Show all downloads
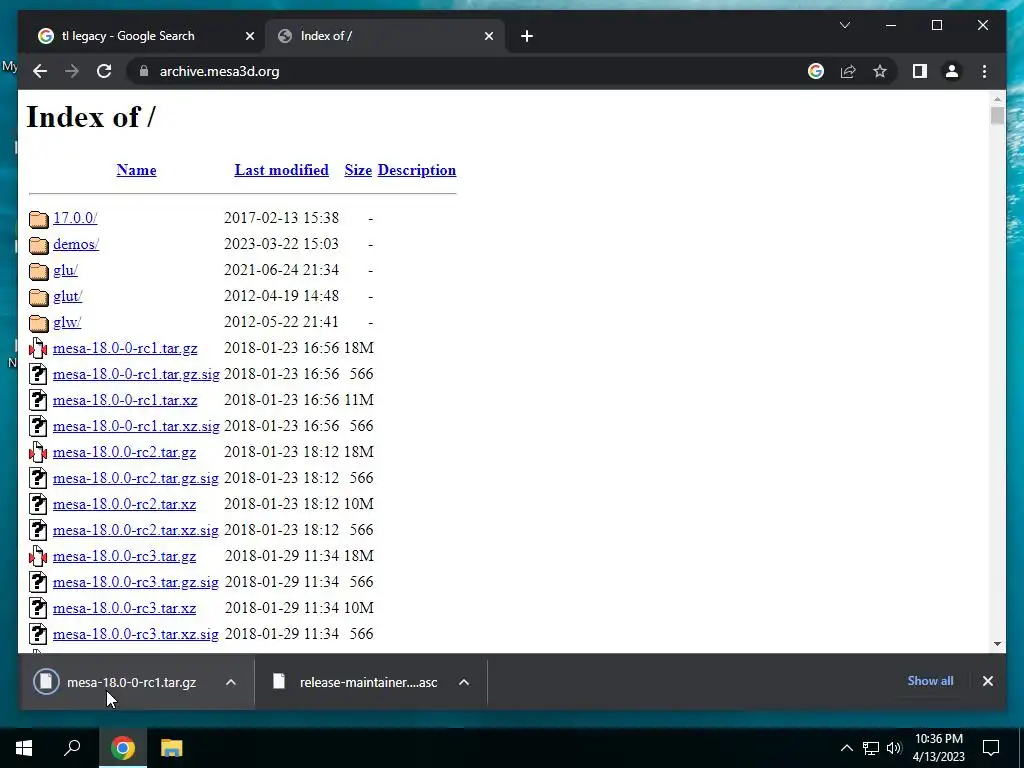 click(930, 681)
